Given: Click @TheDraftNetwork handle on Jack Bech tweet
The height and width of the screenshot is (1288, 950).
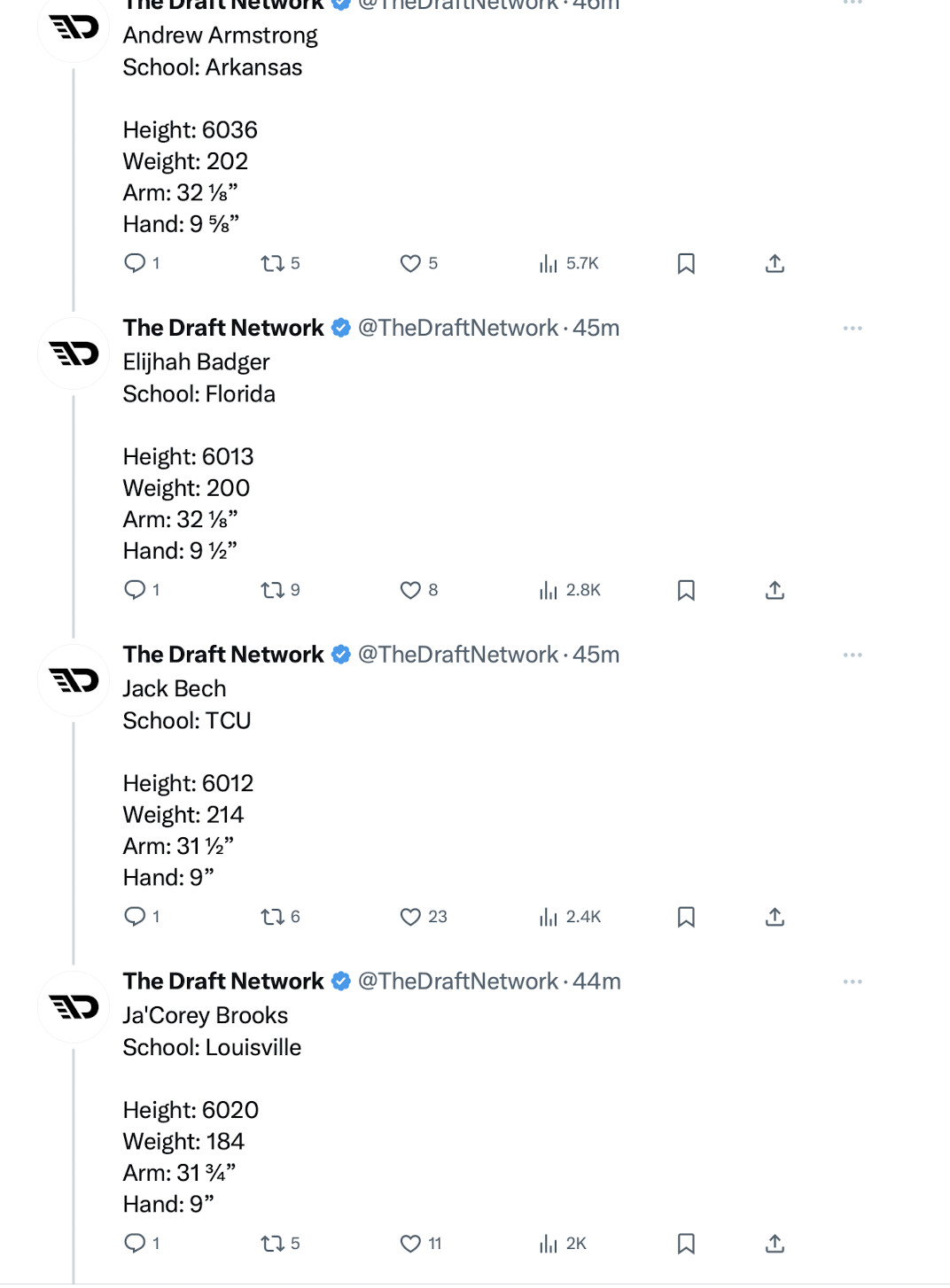Looking at the screenshot, I should click(x=457, y=655).
